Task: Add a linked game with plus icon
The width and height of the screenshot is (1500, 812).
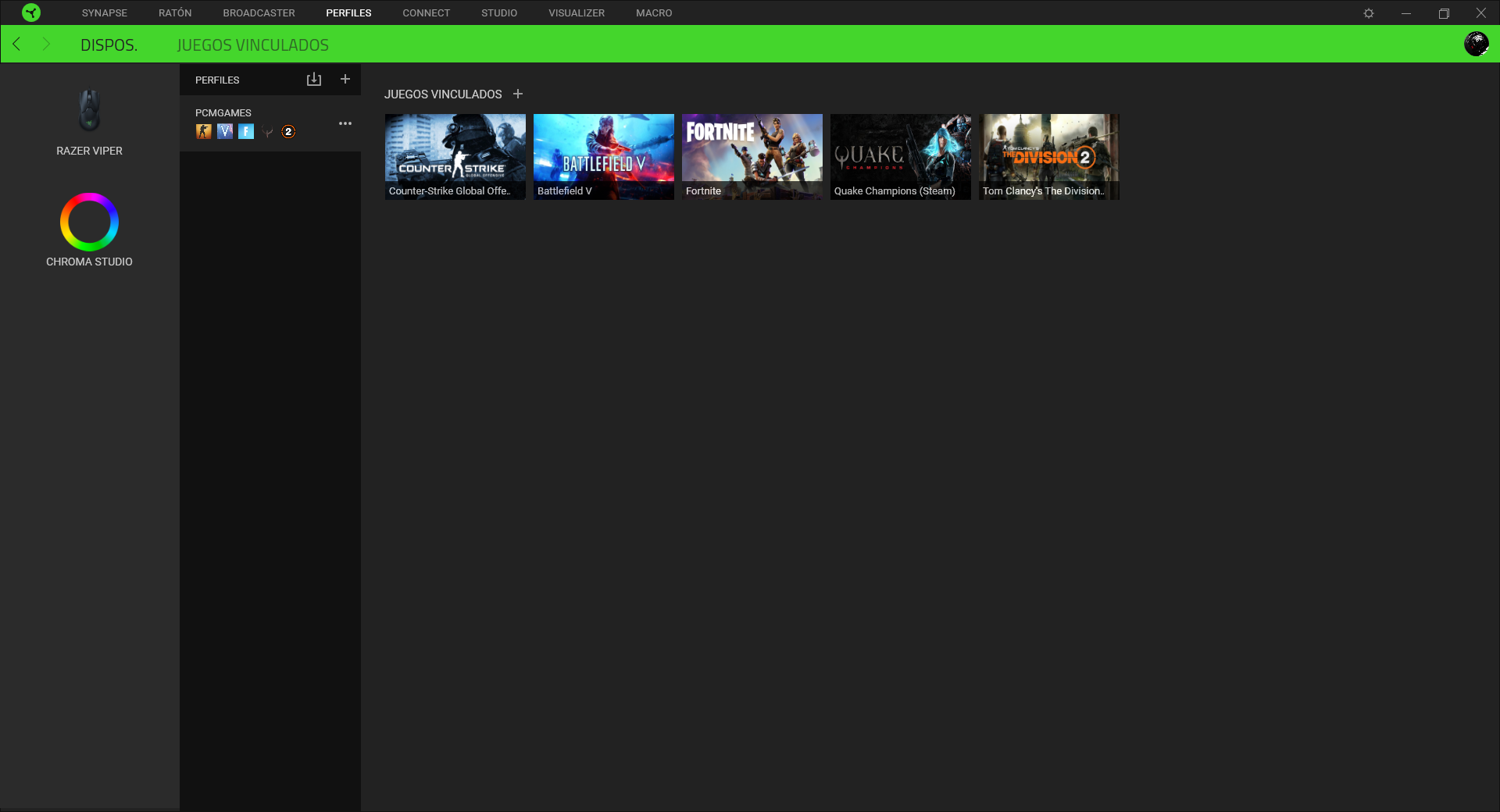Action: pyautogui.click(x=518, y=94)
